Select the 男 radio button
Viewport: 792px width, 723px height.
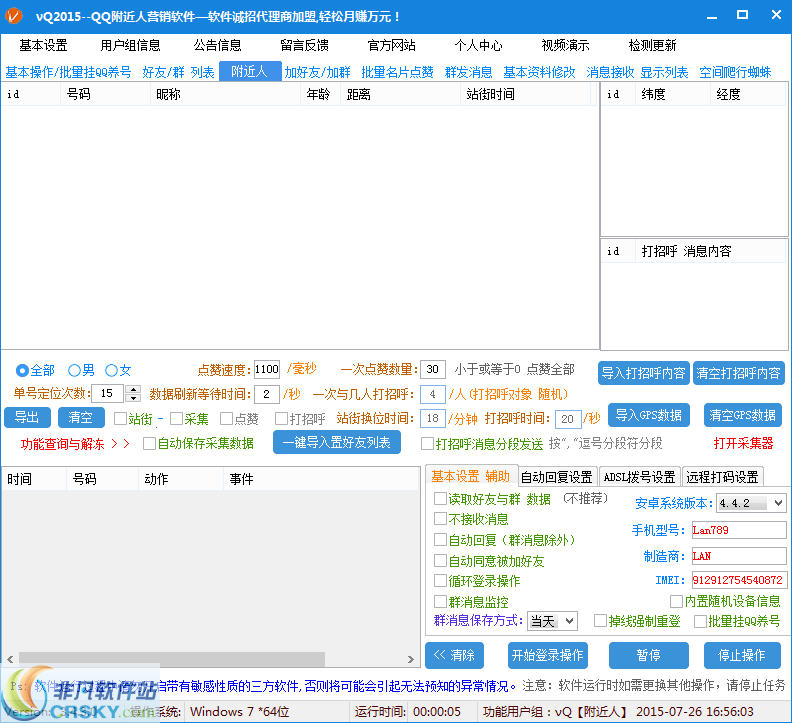(x=74, y=370)
